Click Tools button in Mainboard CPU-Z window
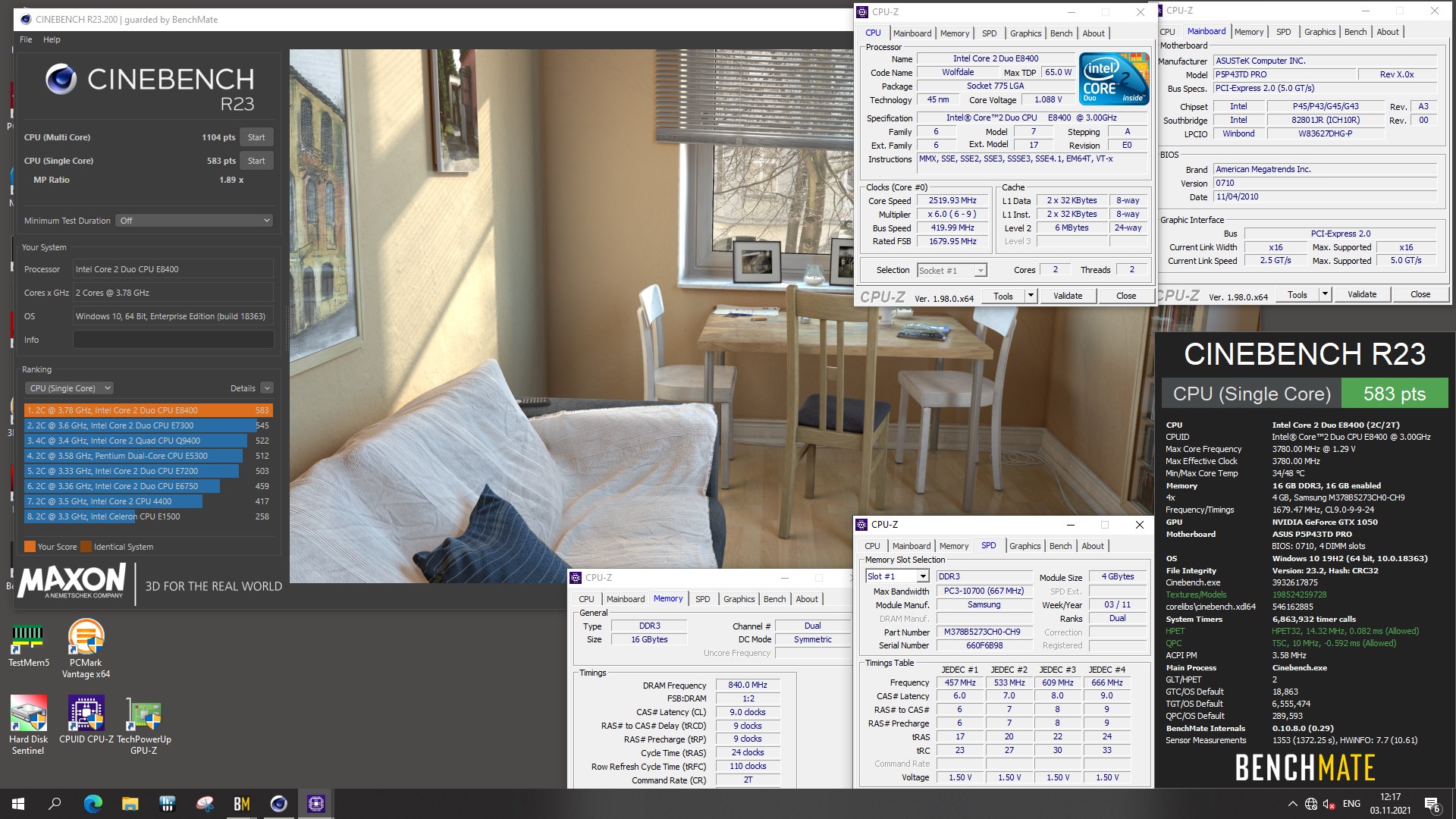This screenshot has height=819, width=1456. coord(1298,294)
